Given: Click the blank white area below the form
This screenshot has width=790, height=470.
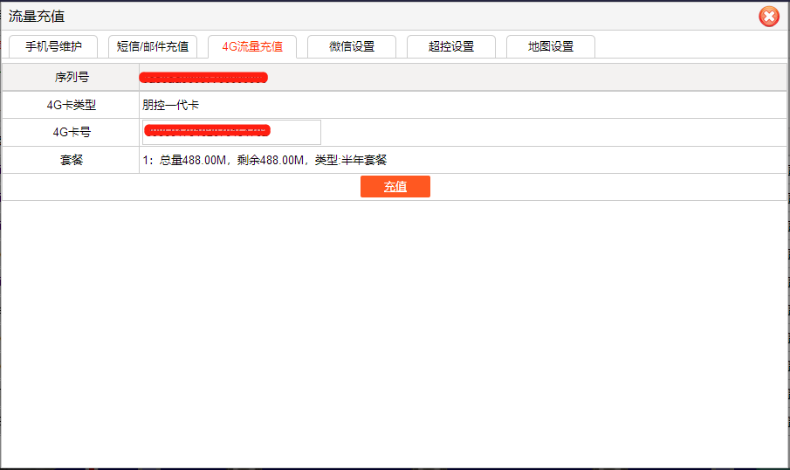Looking at the screenshot, I should point(395,330).
